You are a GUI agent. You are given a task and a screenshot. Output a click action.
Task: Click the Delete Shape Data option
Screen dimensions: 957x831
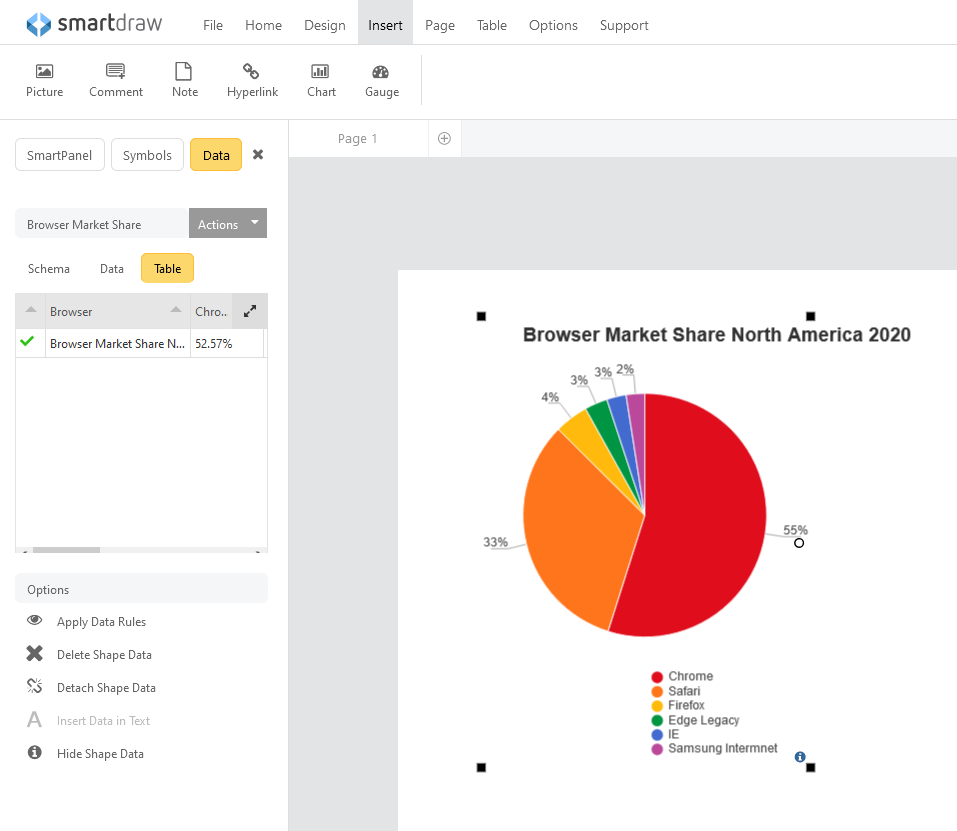tap(104, 655)
